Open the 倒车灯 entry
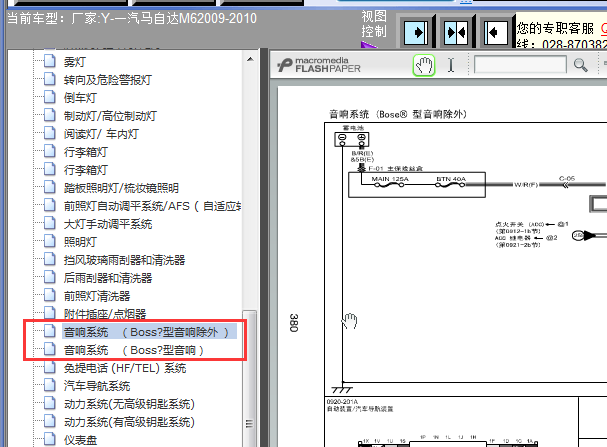607x447 pixels. [x=80, y=98]
